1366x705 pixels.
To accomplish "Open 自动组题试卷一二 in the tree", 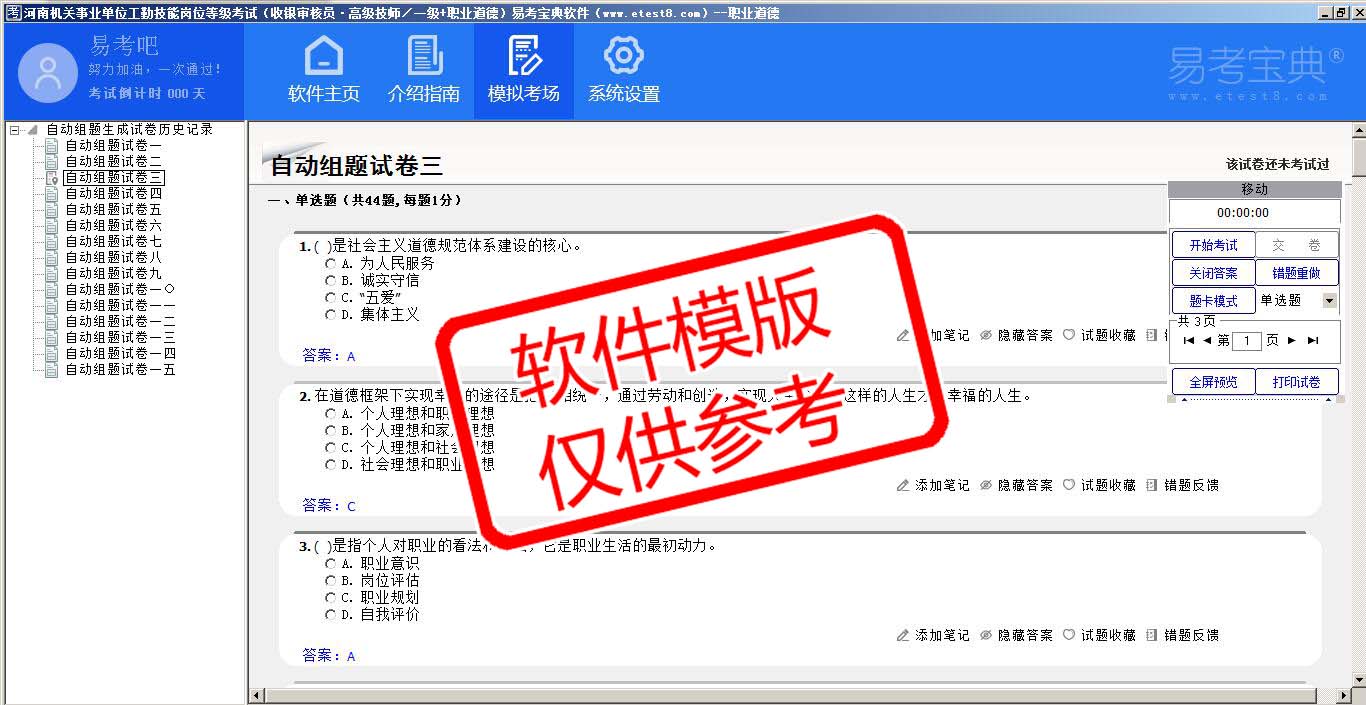I will click(120, 322).
